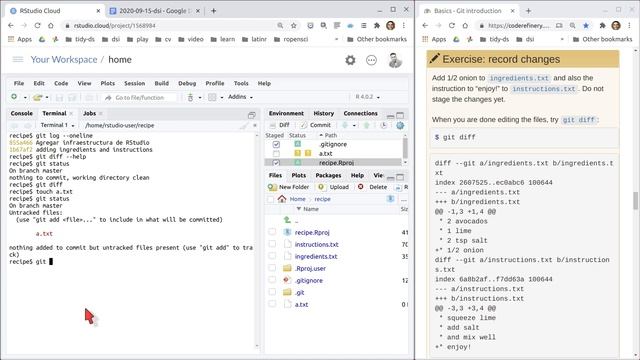Toggle staged checkbox for recipe.Rproj in Git pane
The image size is (640, 360).
click(276, 162)
